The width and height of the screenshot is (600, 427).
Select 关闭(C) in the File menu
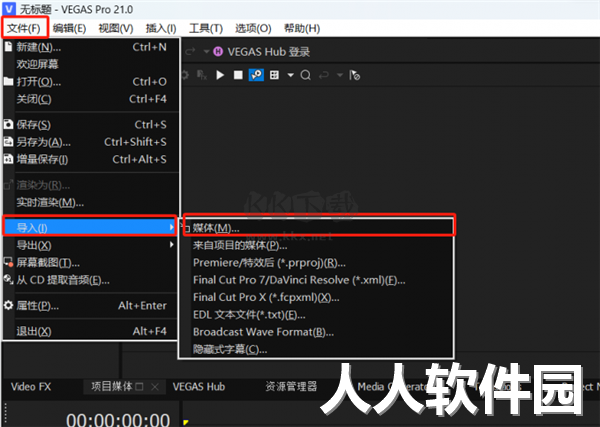point(91,99)
